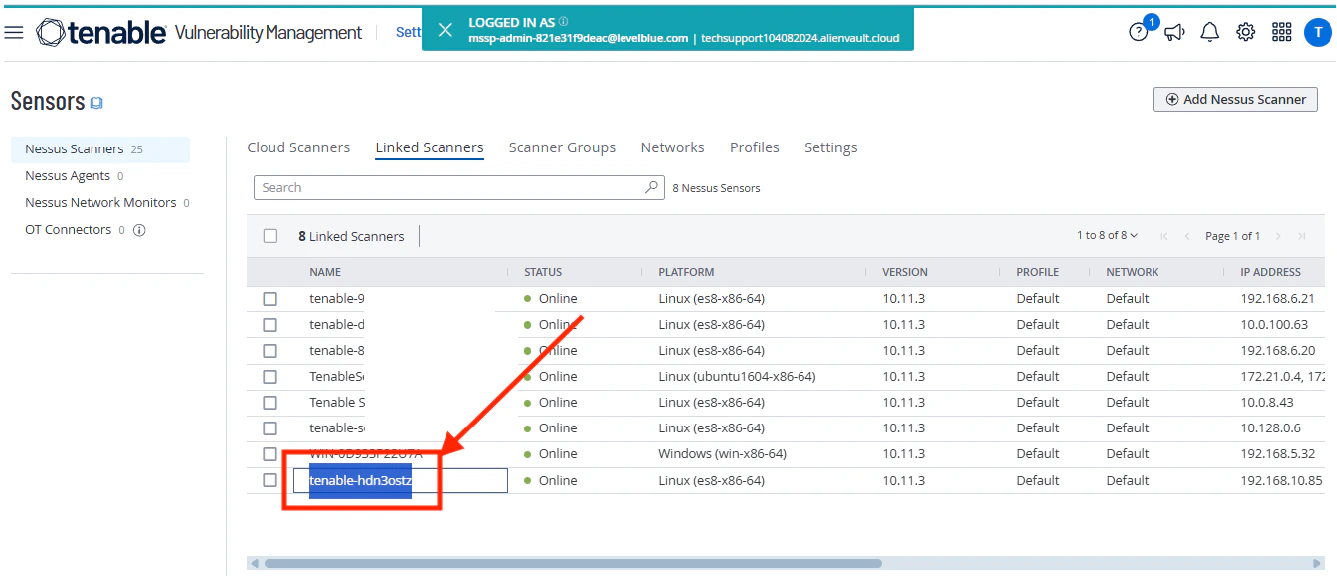Switch to the Linked Scanners tab

pyautogui.click(x=430, y=147)
